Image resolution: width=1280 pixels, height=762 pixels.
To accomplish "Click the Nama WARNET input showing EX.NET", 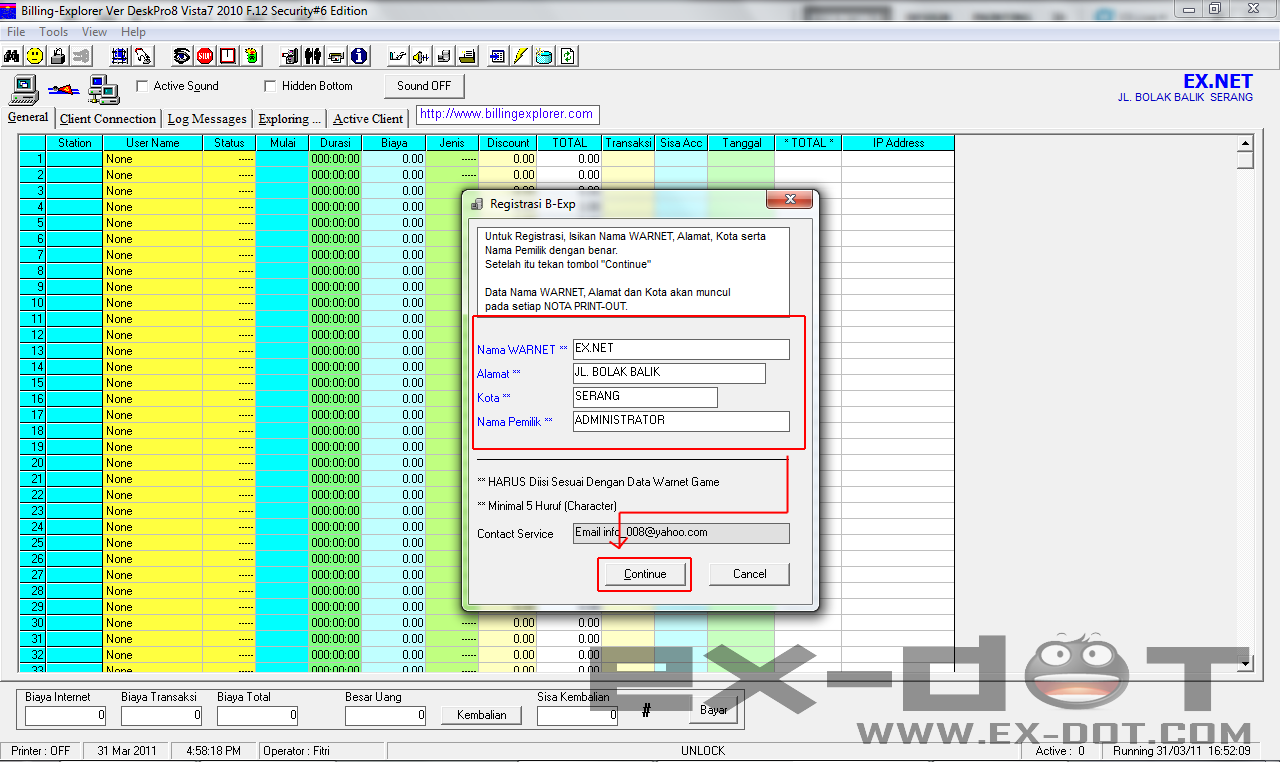I will pyautogui.click(x=681, y=349).
